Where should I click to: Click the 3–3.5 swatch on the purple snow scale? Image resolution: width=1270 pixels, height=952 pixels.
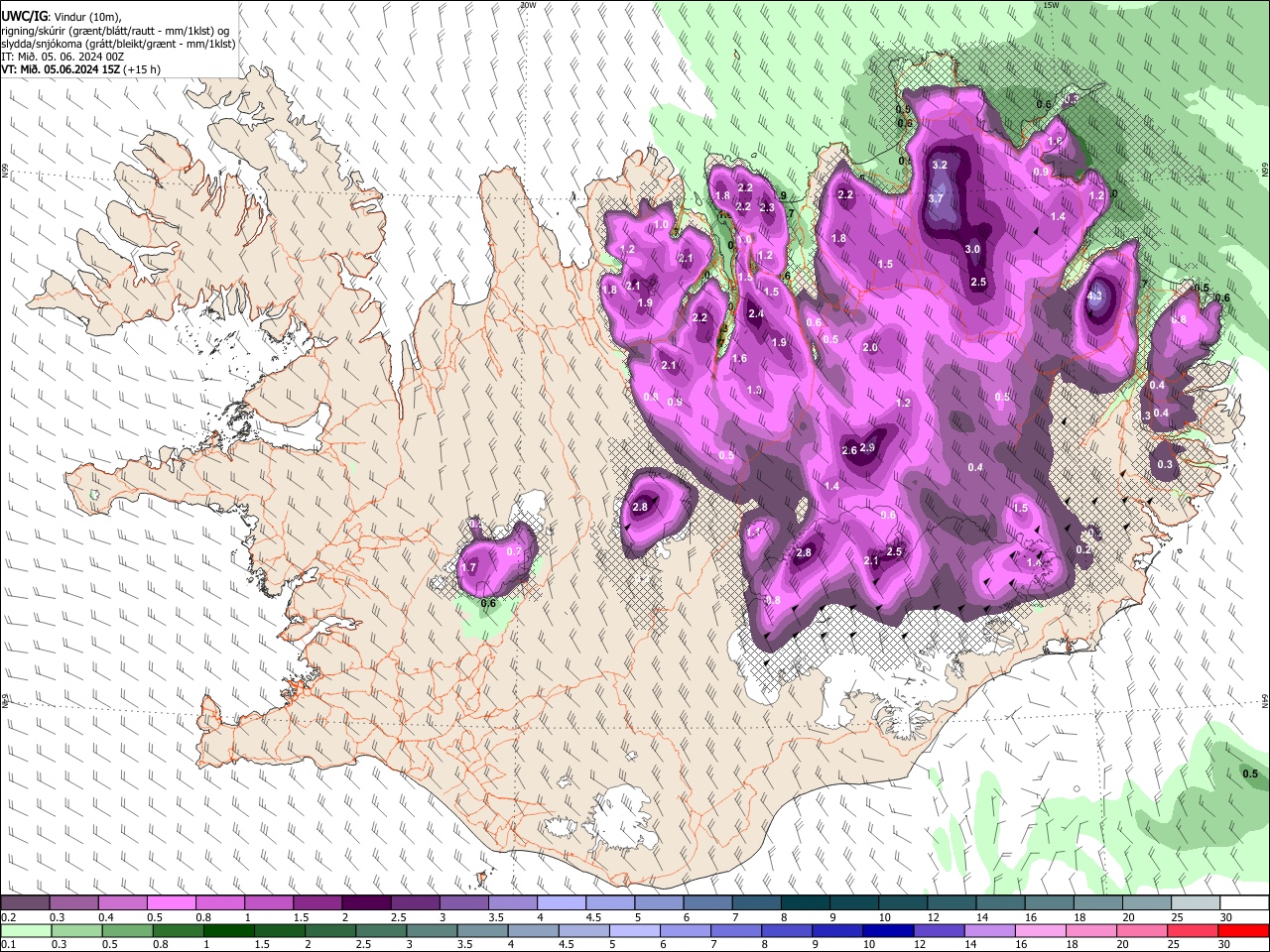[x=463, y=902]
